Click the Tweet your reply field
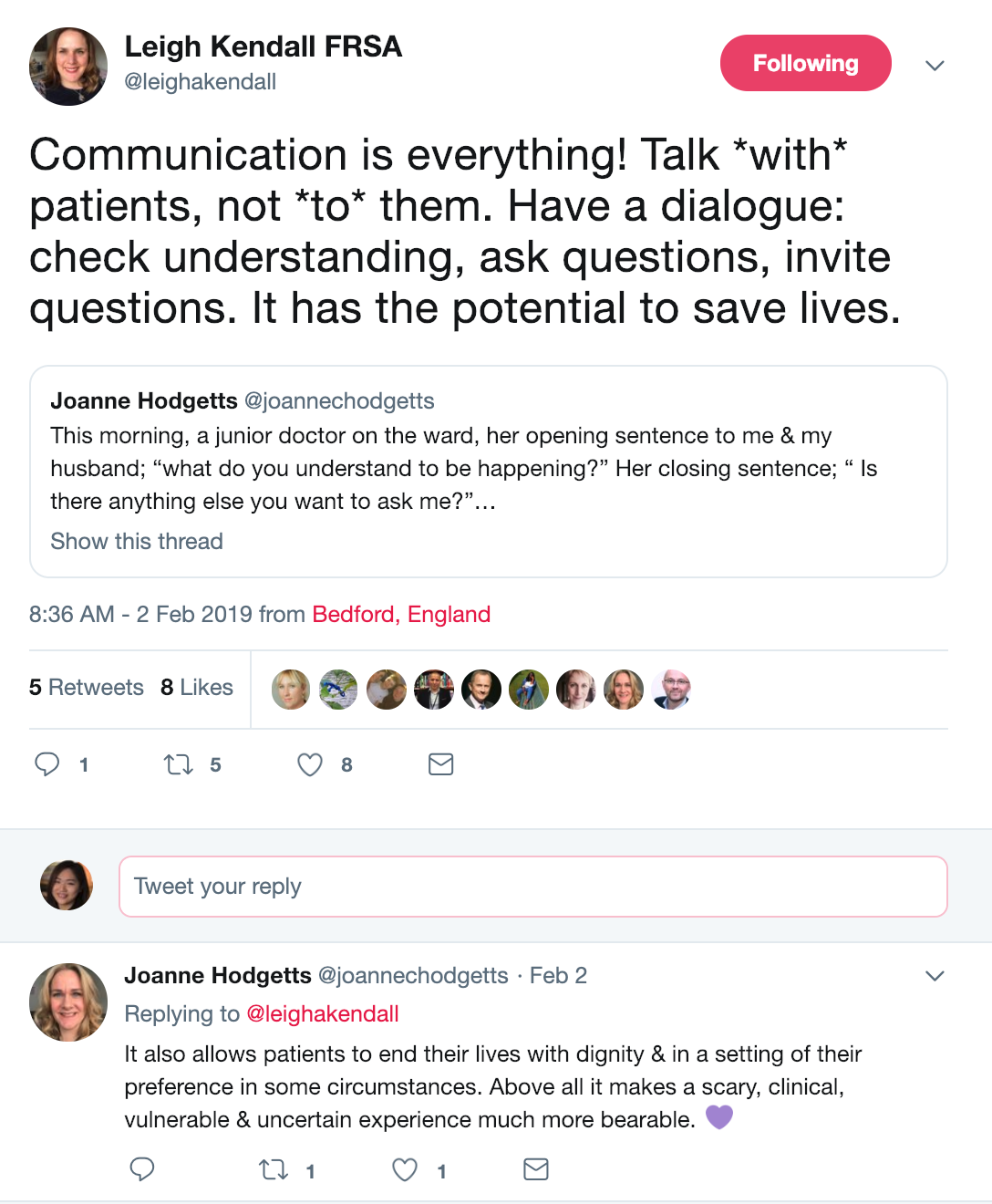The image size is (992, 1204). pyautogui.click(x=532, y=887)
